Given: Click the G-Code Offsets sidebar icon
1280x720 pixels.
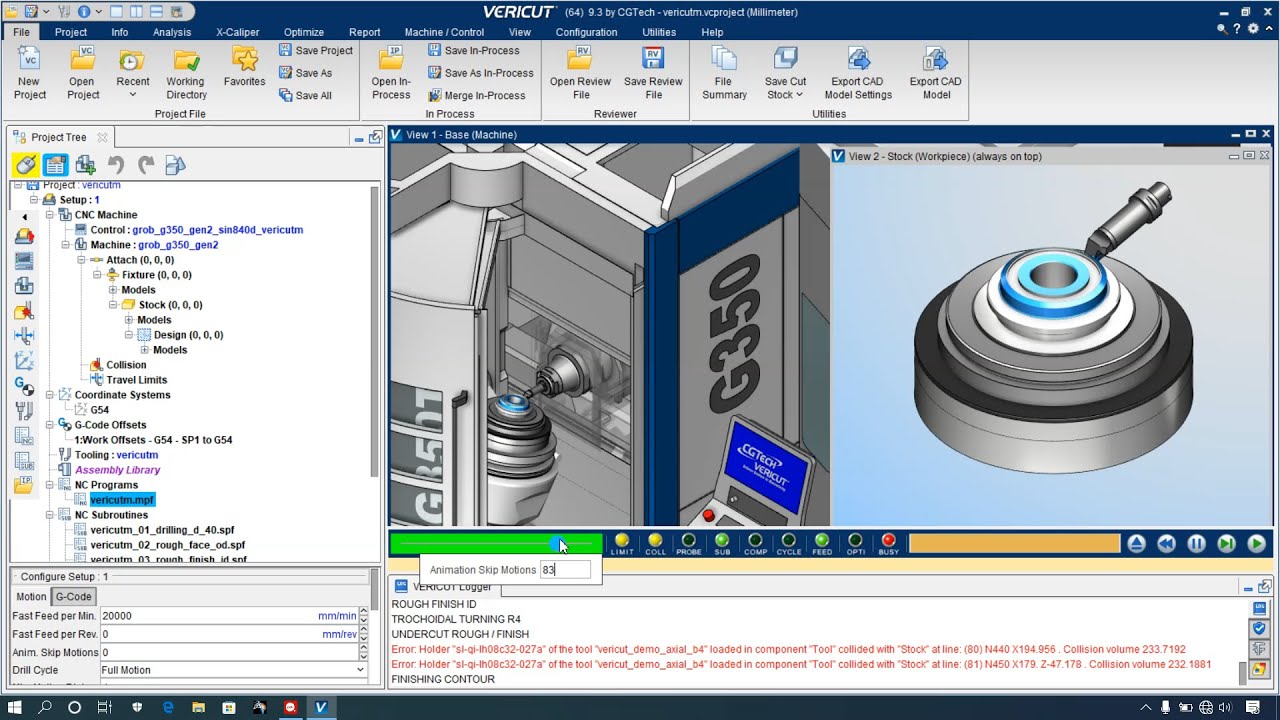Looking at the screenshot, I should (24, 386).
